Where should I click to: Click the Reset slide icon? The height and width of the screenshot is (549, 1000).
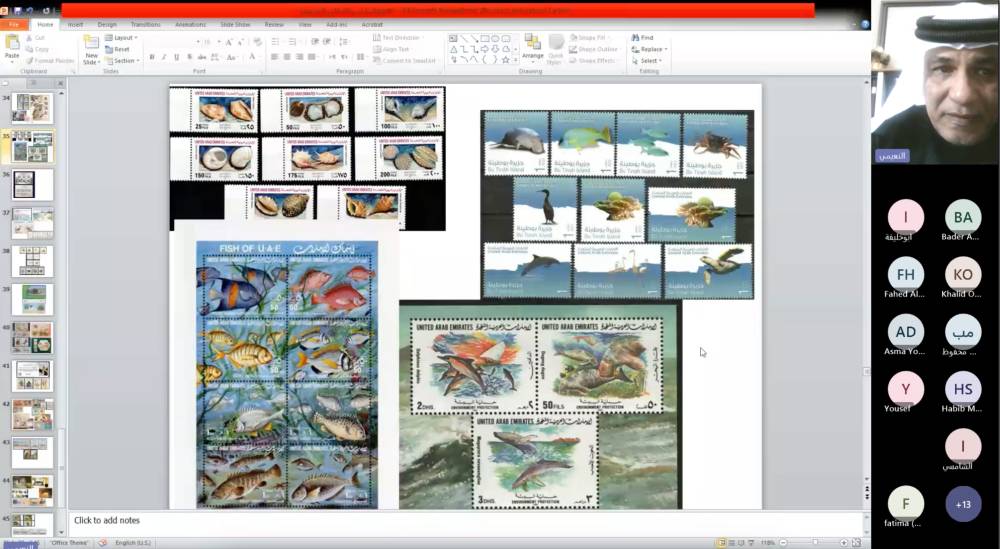pos(108,49)
